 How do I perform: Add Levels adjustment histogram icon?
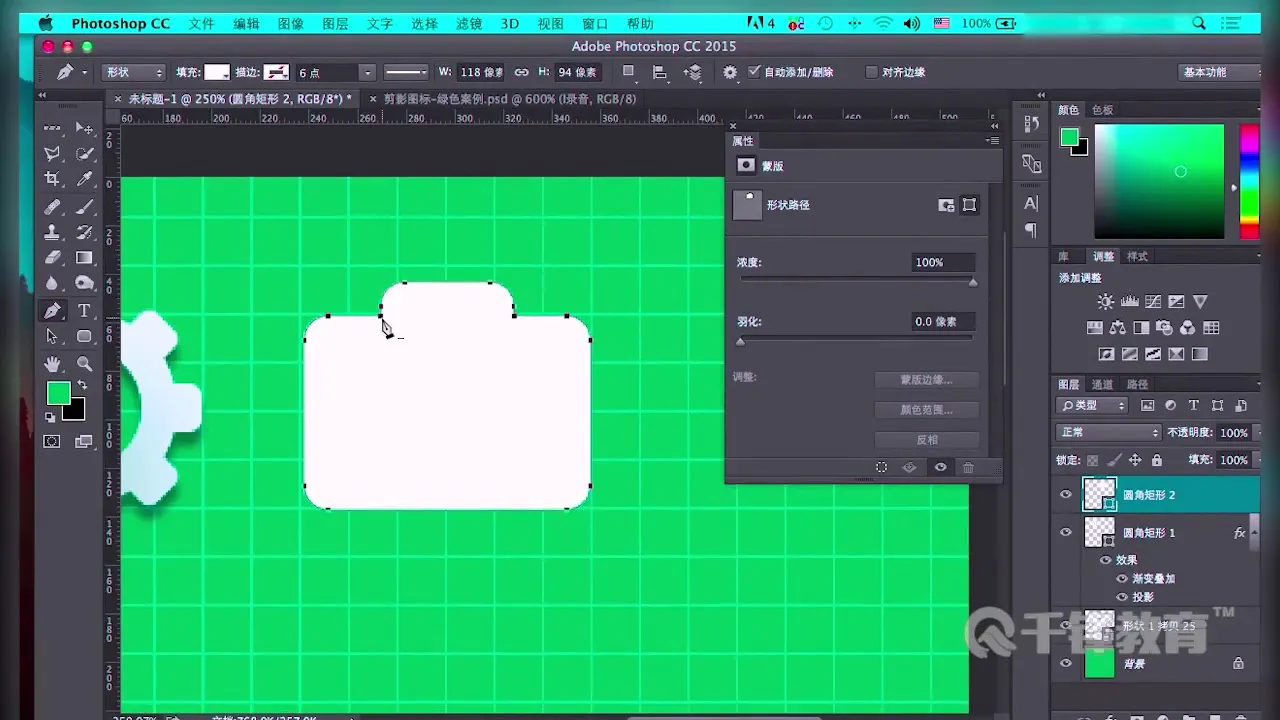[x=1129, y=302]
